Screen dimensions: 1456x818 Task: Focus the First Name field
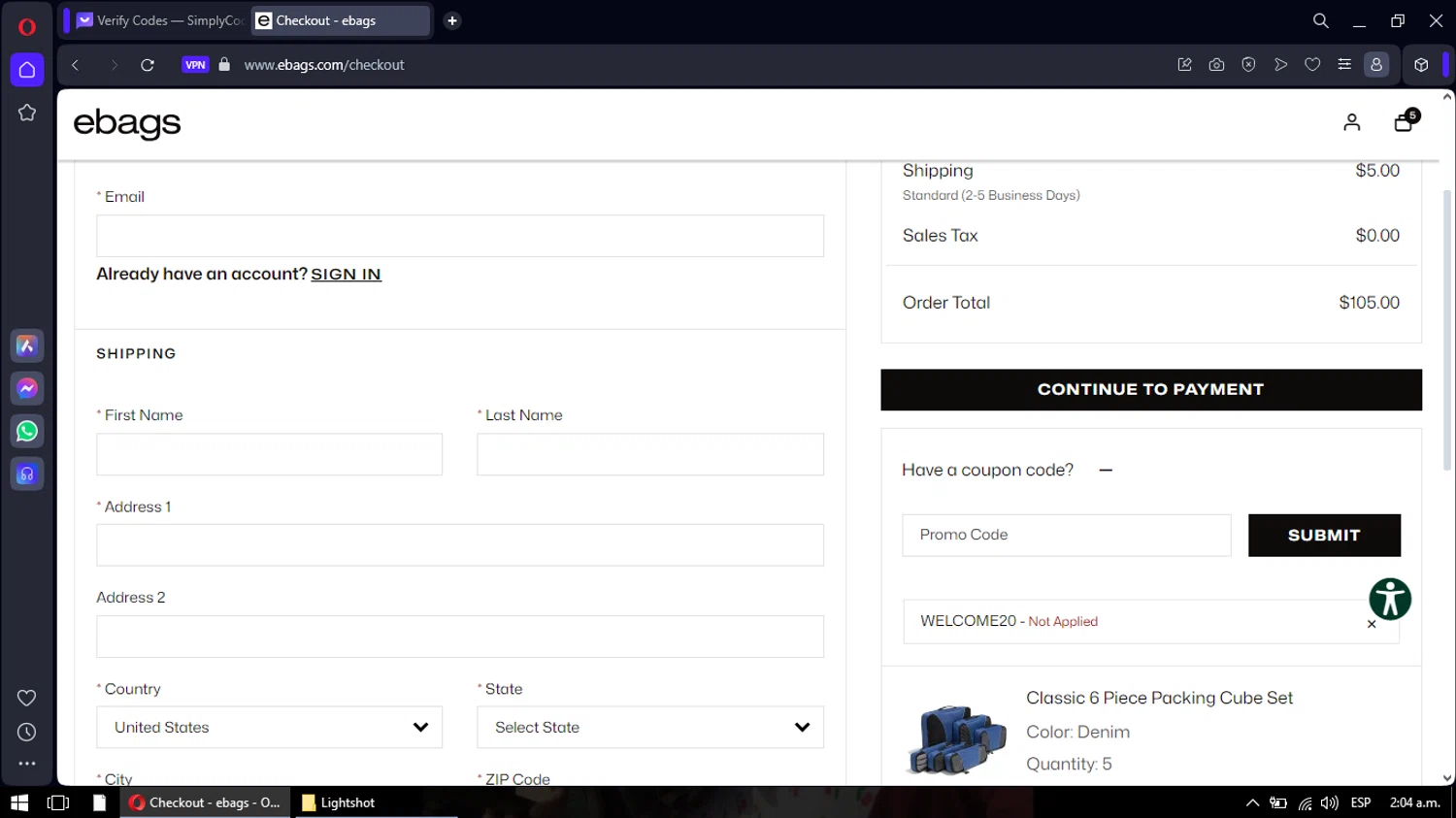click(269, 454)
